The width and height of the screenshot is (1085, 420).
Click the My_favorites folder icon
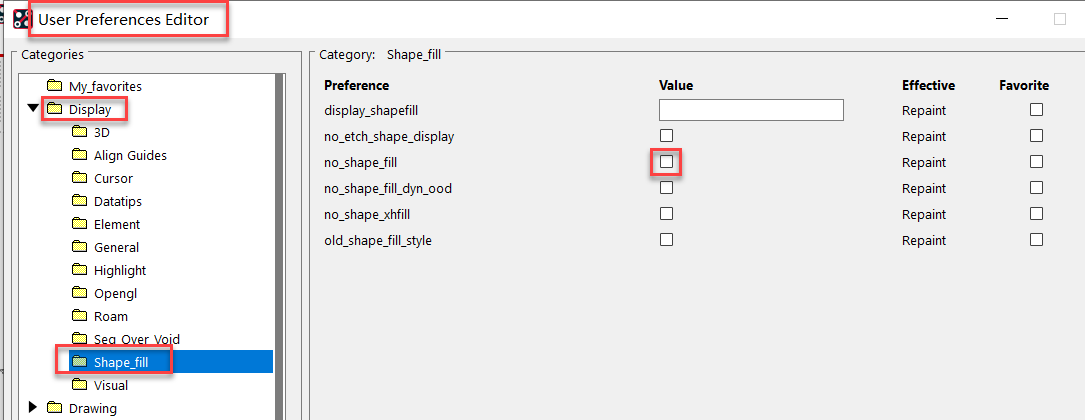[x=54, y=86]
